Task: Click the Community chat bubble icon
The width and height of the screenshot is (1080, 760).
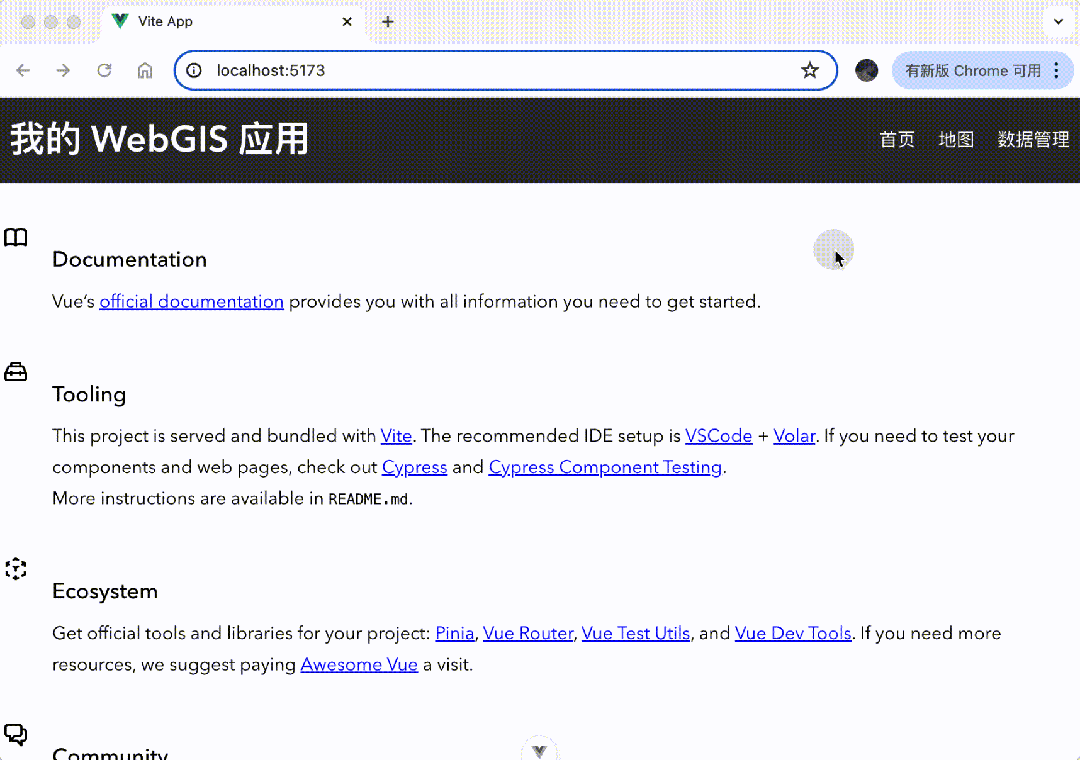Action: (x=15, y=734)
